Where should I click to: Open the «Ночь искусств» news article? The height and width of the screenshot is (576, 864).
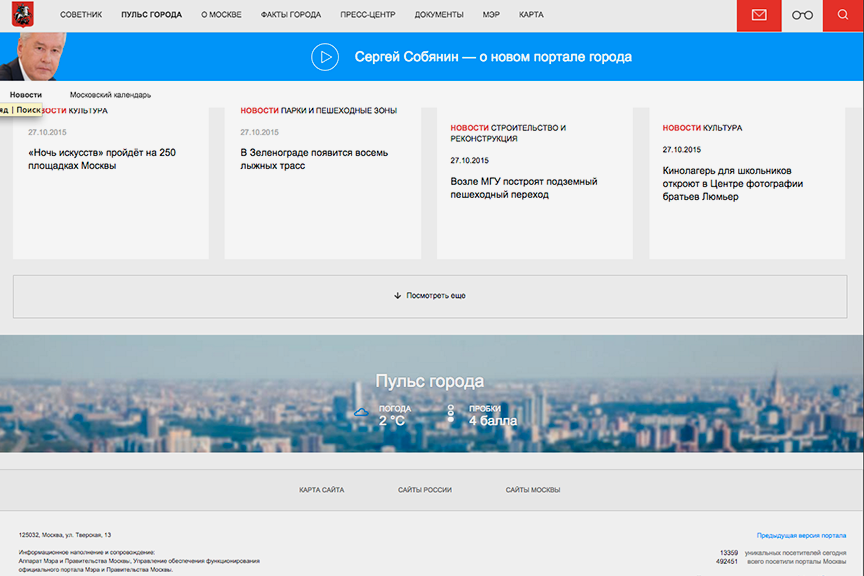point(102,159)
